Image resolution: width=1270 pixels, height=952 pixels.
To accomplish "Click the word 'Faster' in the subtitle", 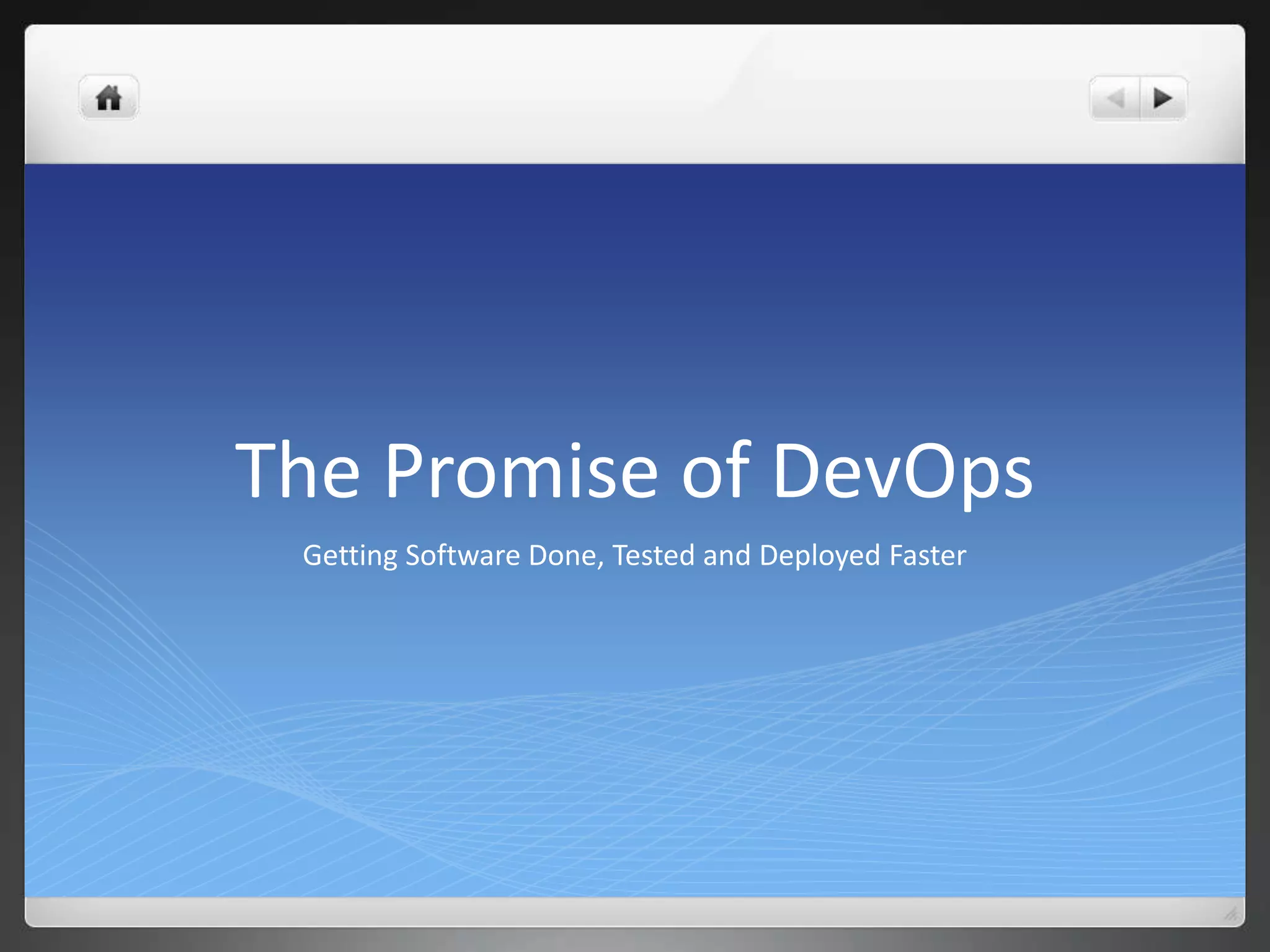I will (x=928, y=555).
